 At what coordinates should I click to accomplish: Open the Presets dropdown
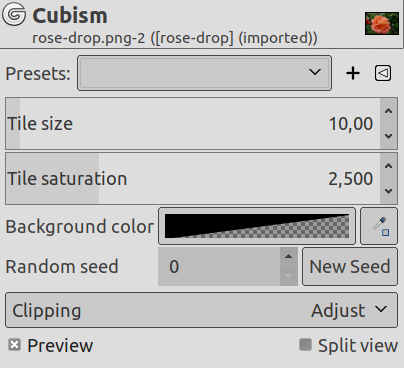(204, 73)
